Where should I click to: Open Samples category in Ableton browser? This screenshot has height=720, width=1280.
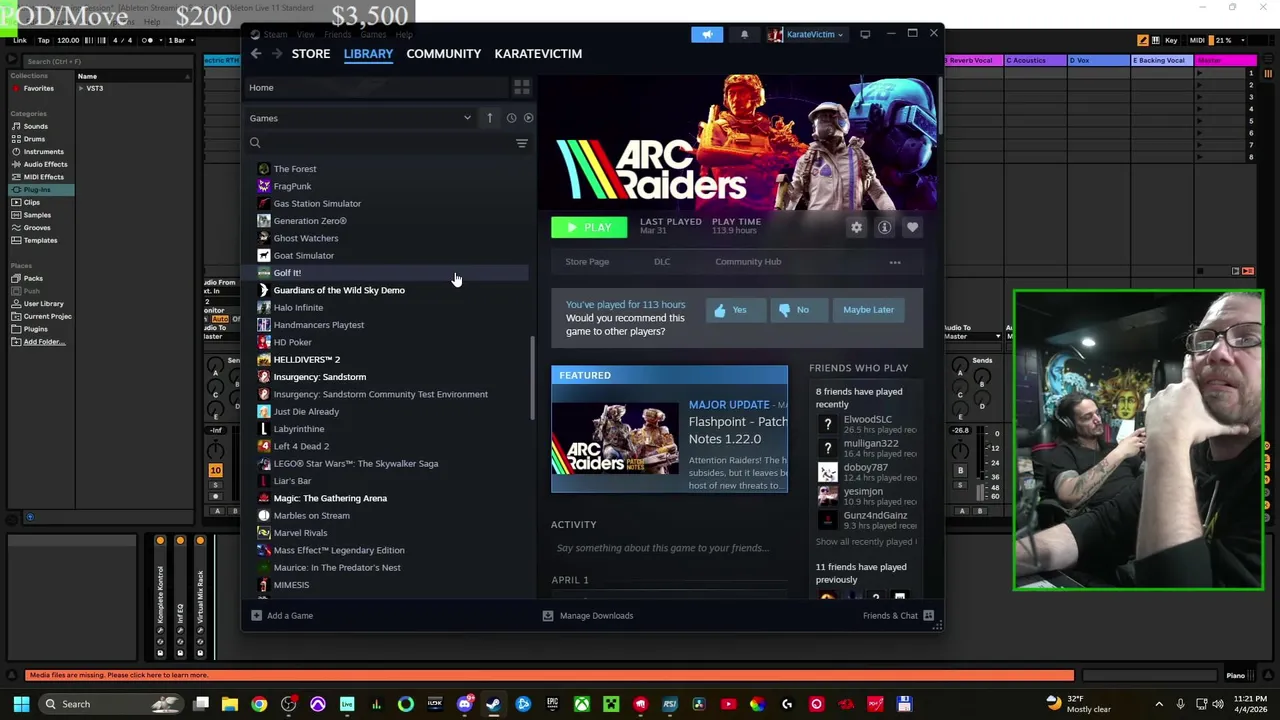[x=37, y=215]
